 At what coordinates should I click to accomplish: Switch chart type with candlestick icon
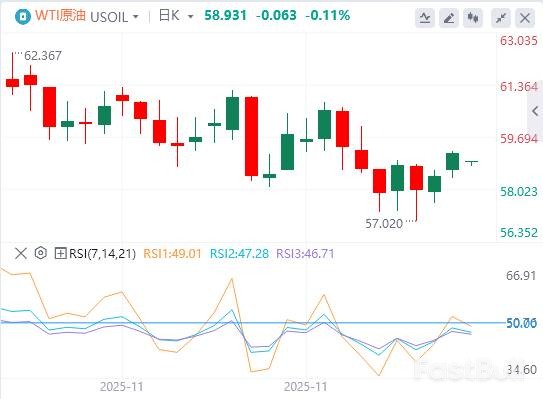point(473,18)
